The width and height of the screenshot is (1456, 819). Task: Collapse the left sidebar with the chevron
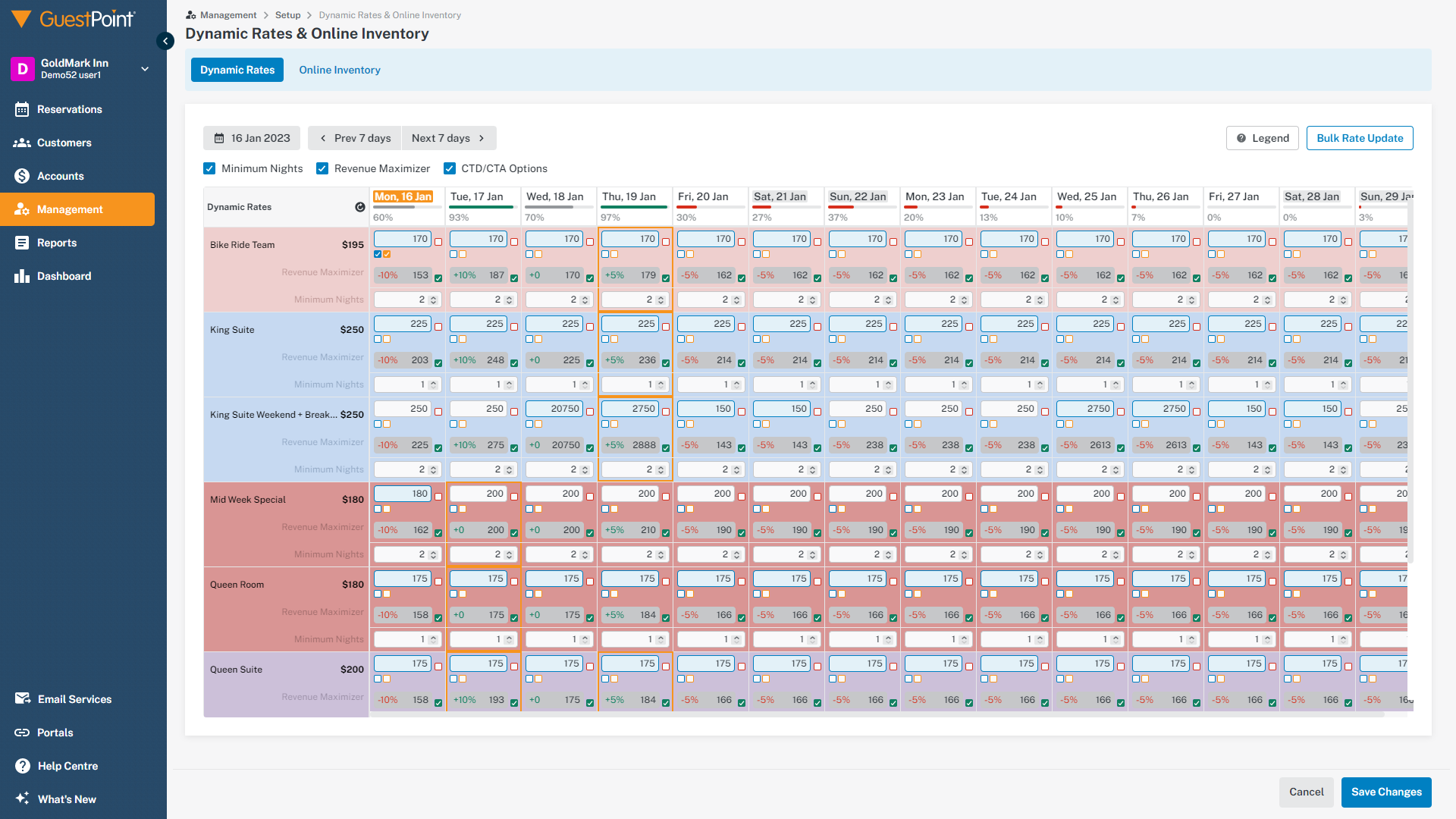pyautogui.click(x=165, y=41)
